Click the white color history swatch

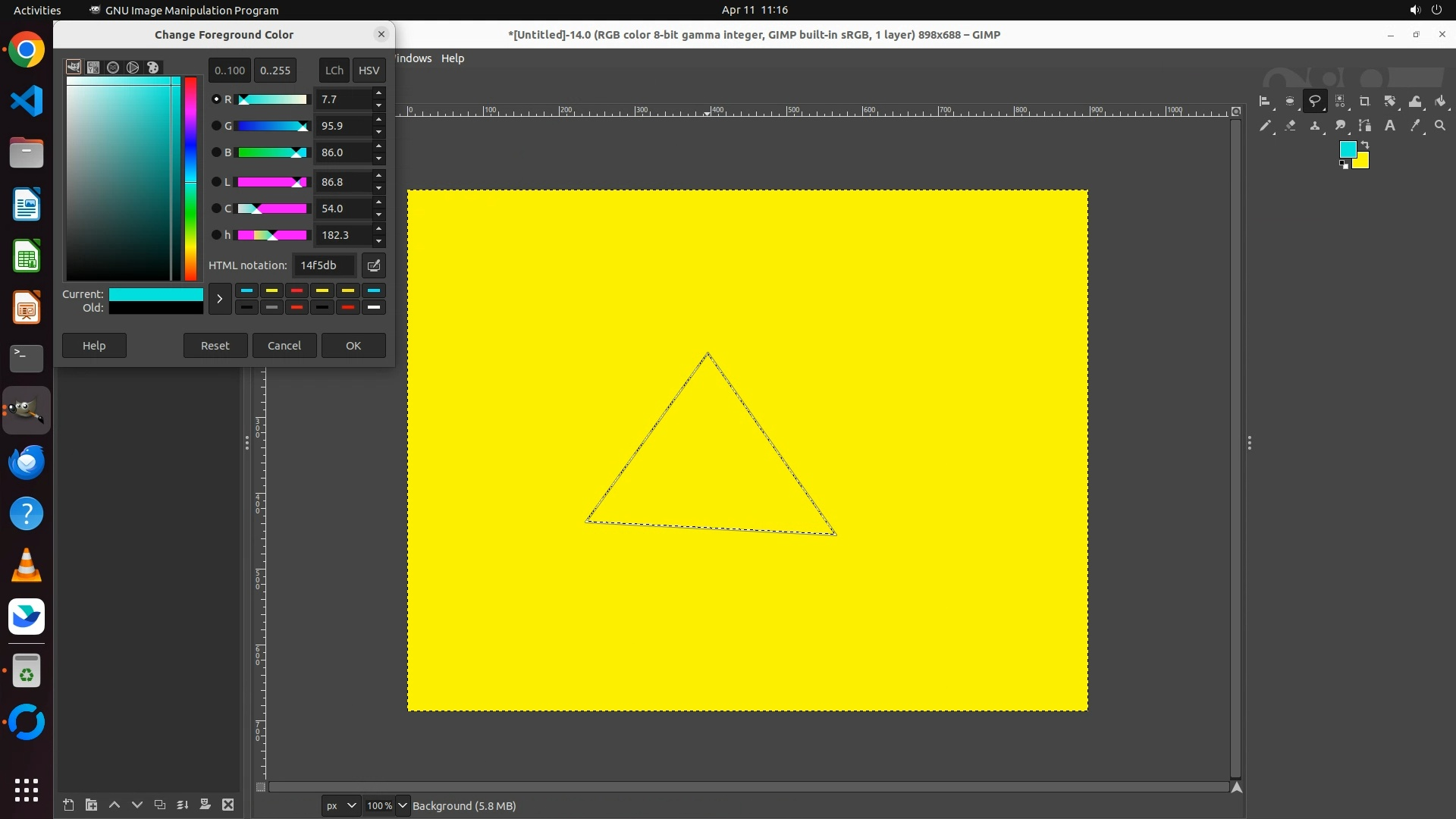[x=373, y=307]
